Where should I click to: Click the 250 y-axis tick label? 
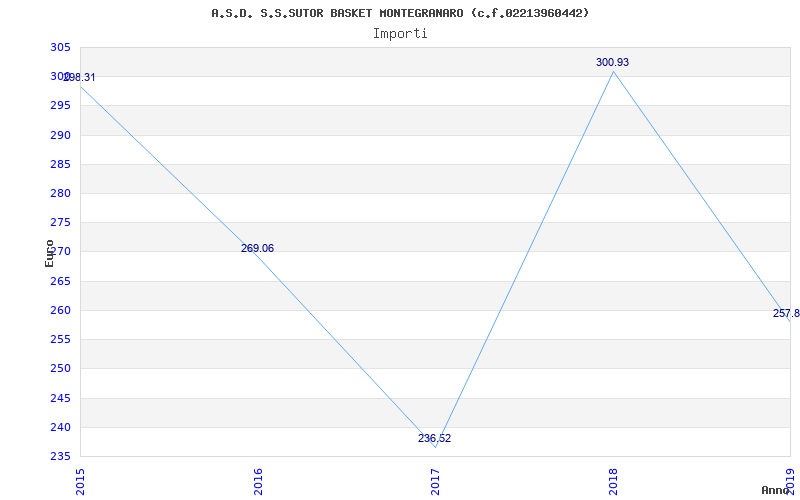point(60,369)
